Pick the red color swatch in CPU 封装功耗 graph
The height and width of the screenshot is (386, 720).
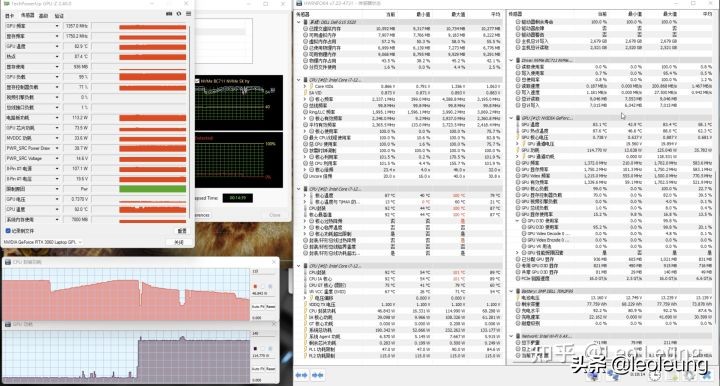255,286
